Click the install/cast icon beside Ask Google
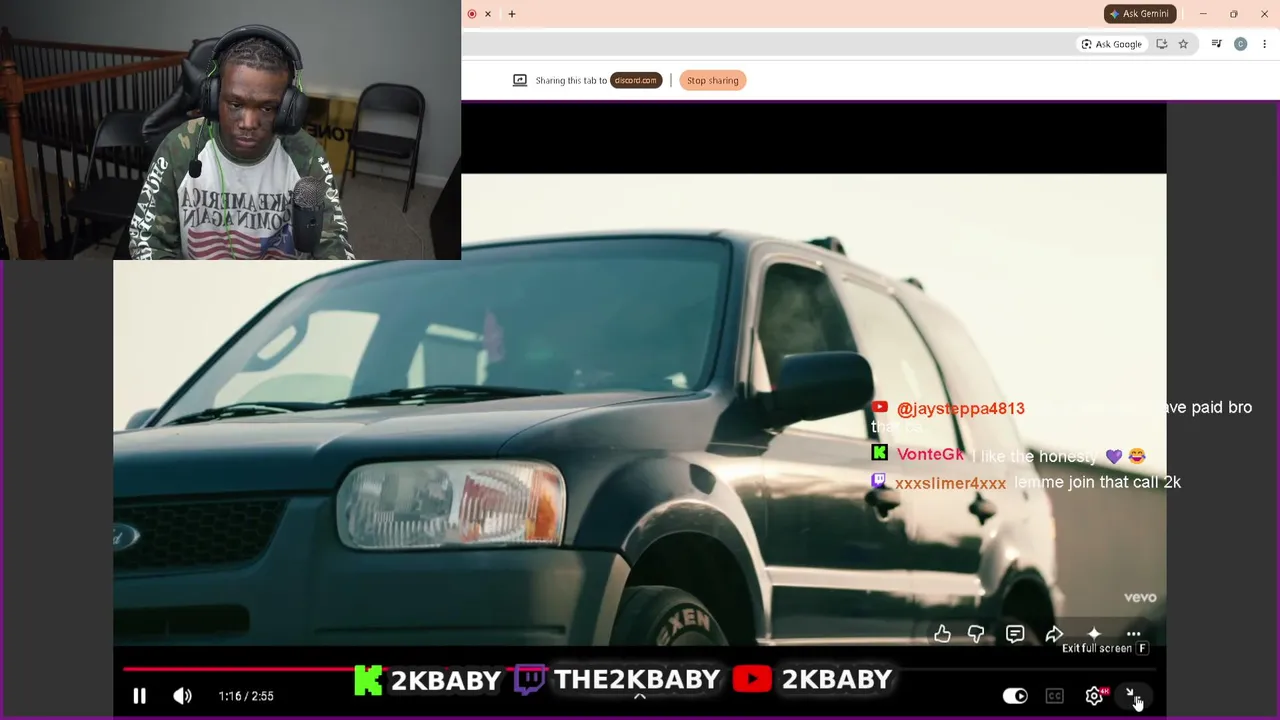This screenshot has height=720, width=1280. click(1161, 44)
